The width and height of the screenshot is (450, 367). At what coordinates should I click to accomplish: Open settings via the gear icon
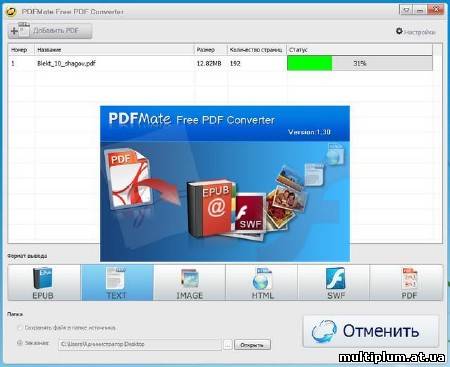pos(399,31)
